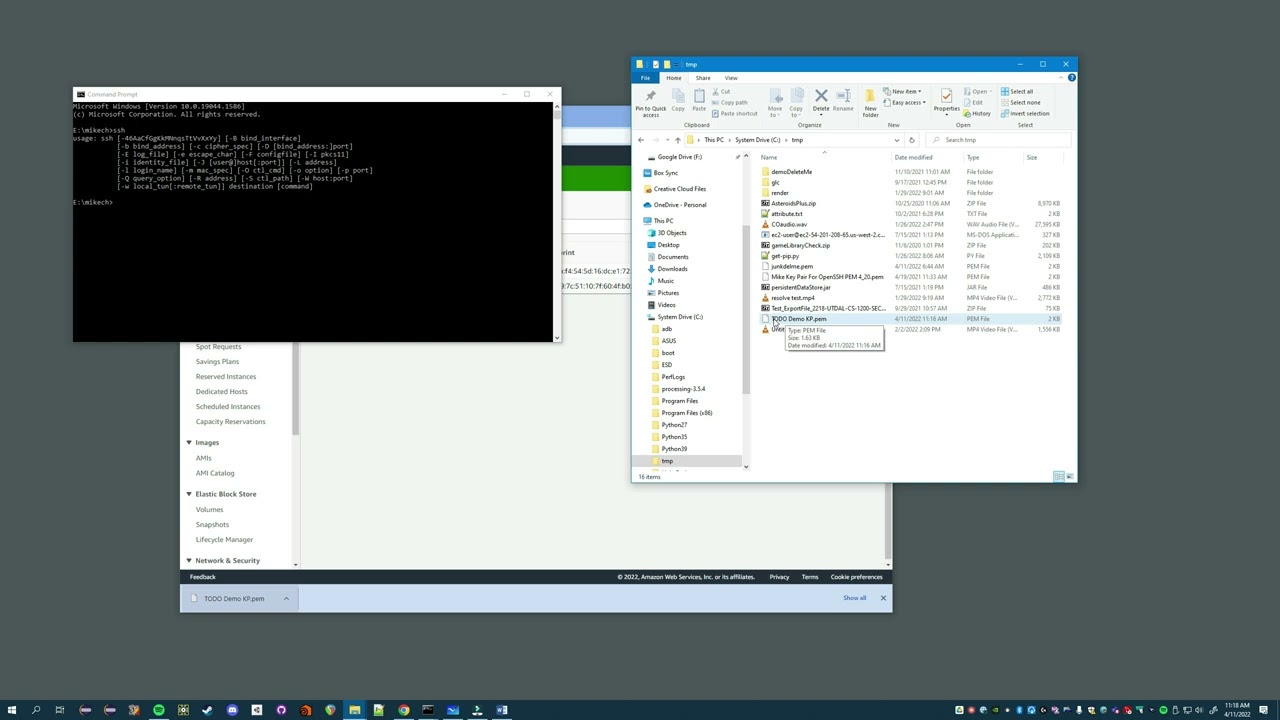1280x720 pixels.
Task: Click Show all downloads link
Action: click(x=854, y=598)
